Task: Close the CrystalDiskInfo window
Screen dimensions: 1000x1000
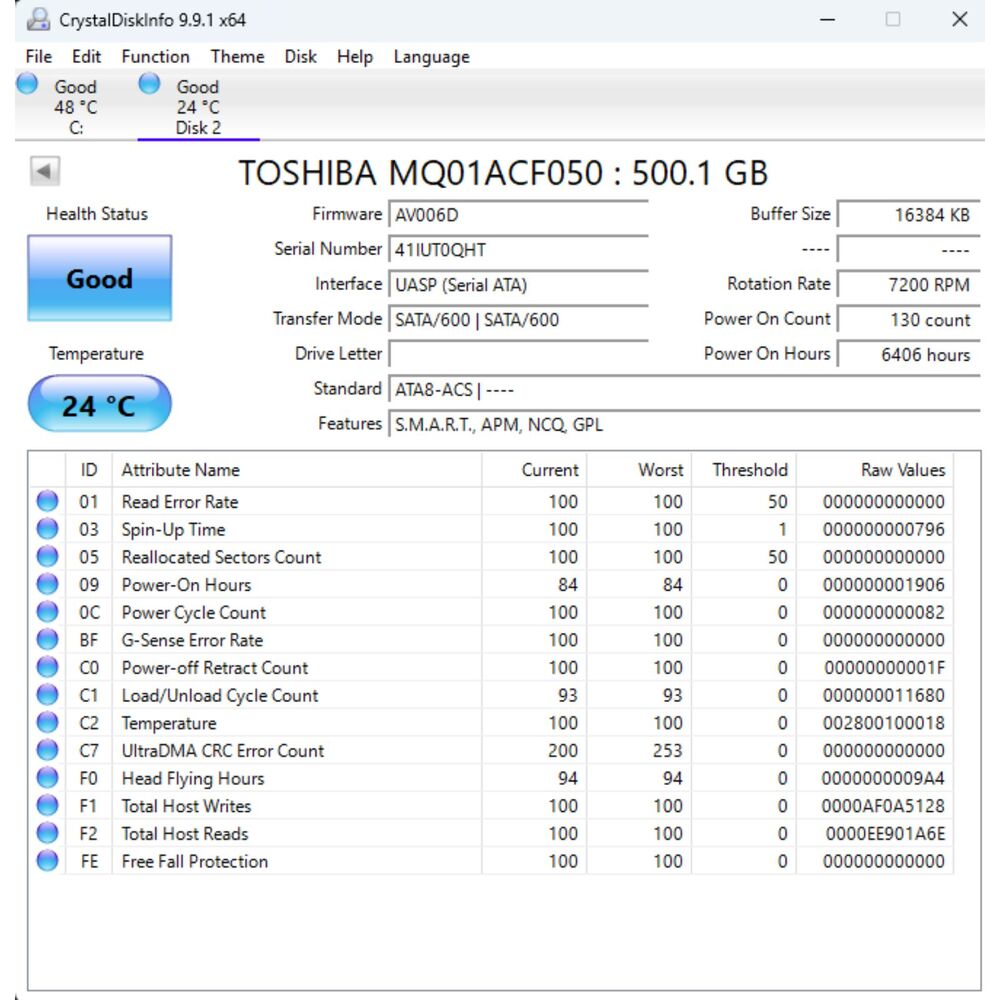Action: [960, 20]
